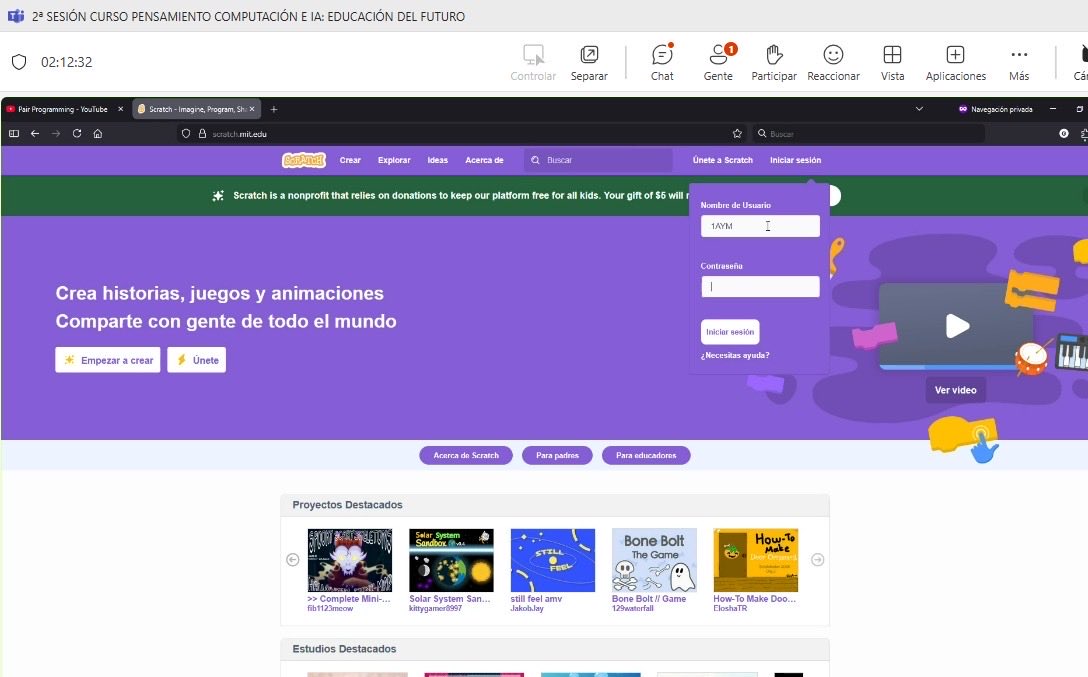Click the tracking protection shield in the address bar
The height and width of the screenshot is (677, 1088).
185,133
